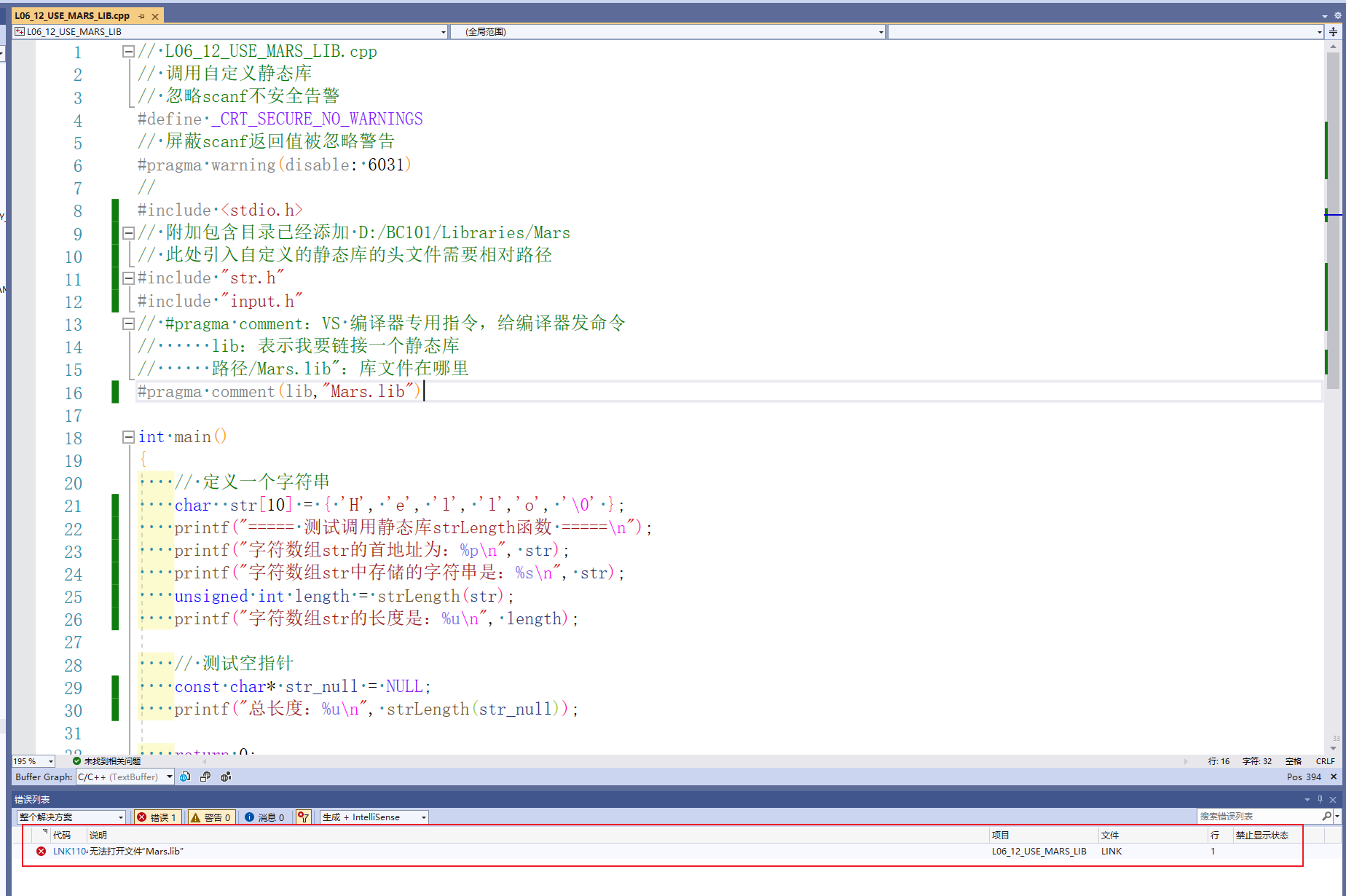Toggle the 消息 0 messages filter

pyautogui.click(x=265, y=817)
